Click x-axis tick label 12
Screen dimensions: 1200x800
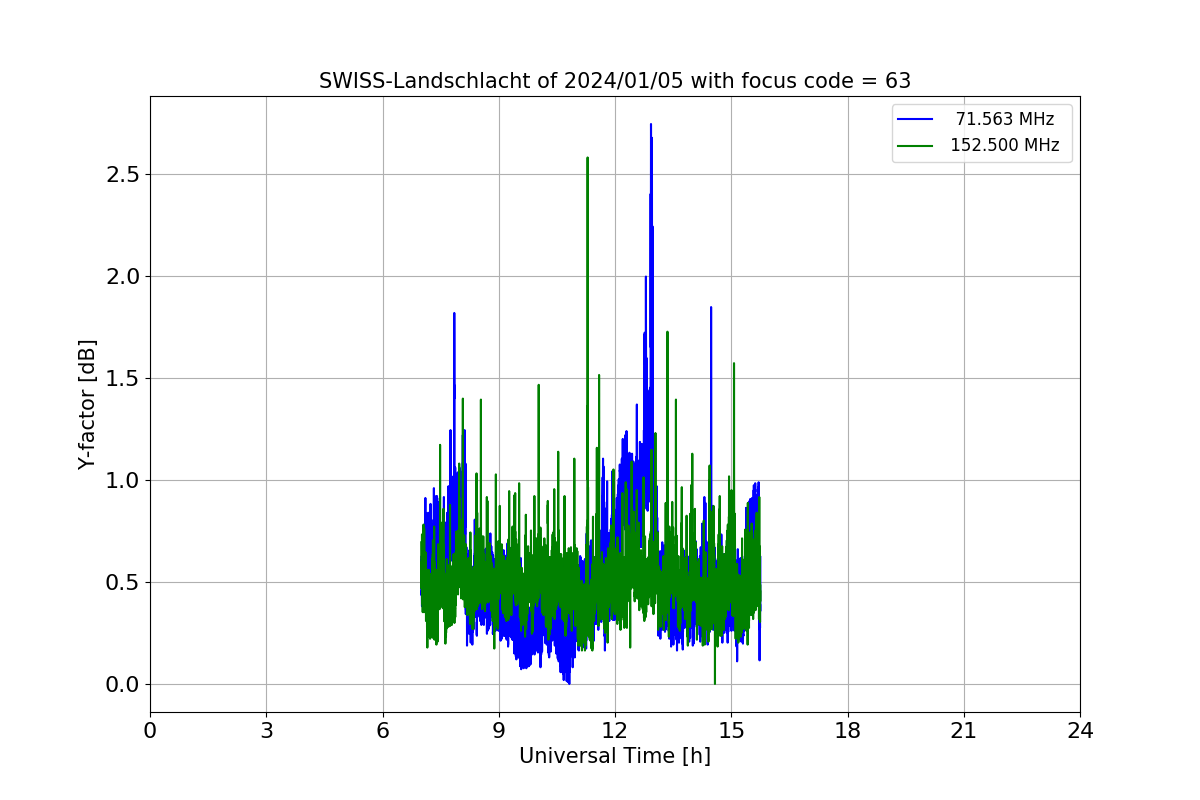click(615, 731)
